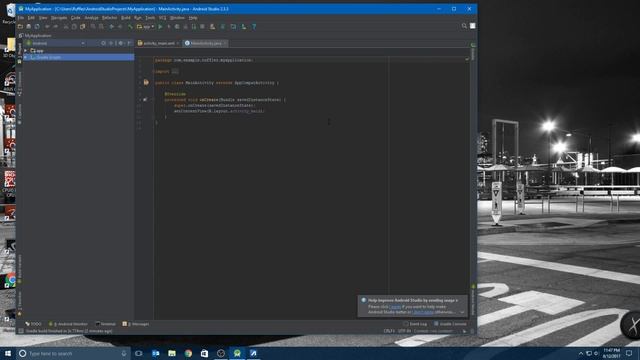The image size is (640, 360).
Task: Open line separator CRLF selector
Action: pos(389,331)
